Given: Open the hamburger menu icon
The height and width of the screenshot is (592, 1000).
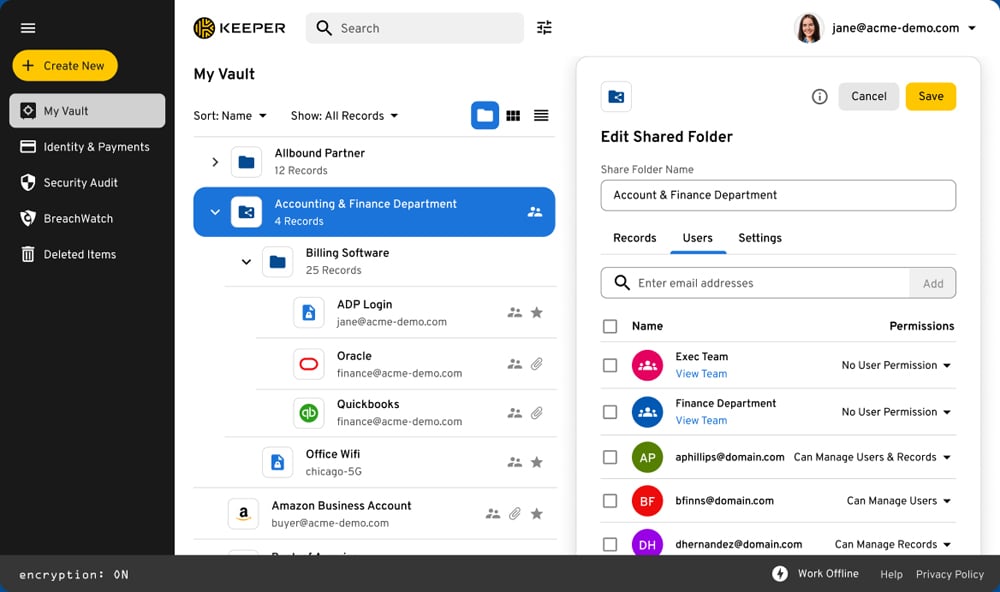Looking at the screenshot, I should click(x=28, y=28).
